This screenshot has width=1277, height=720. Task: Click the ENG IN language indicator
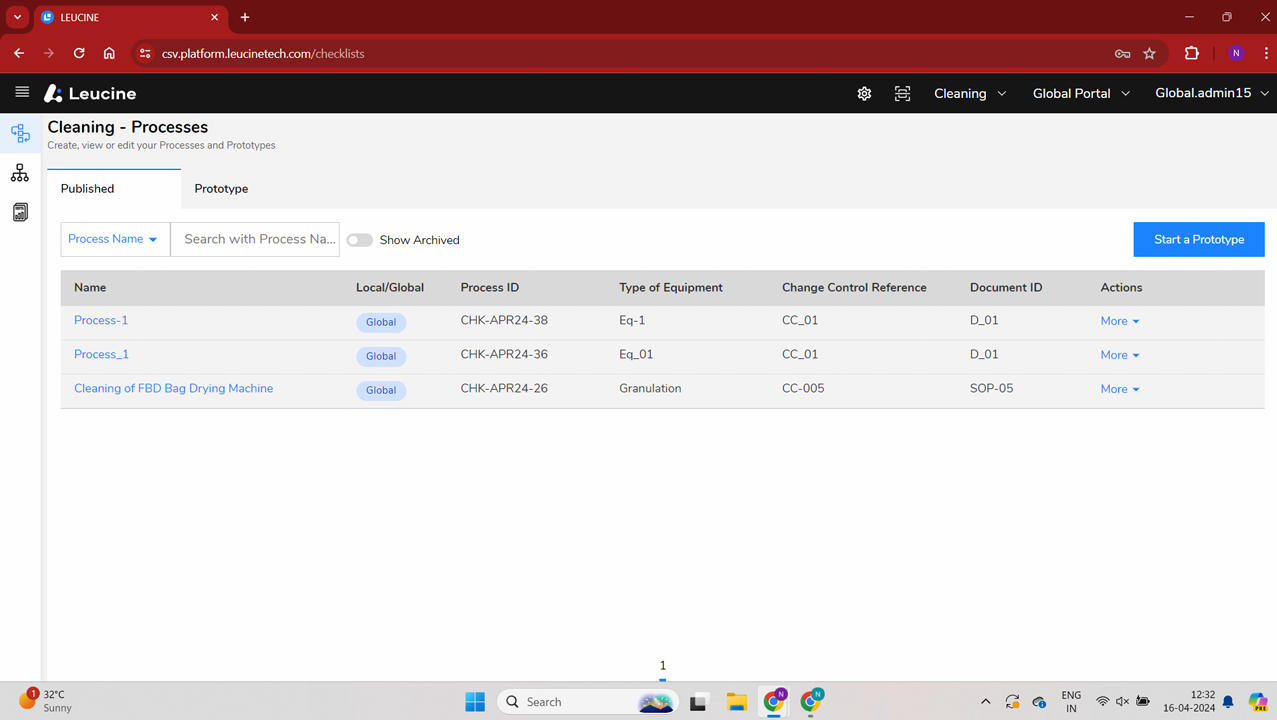tap(1071, 701)
